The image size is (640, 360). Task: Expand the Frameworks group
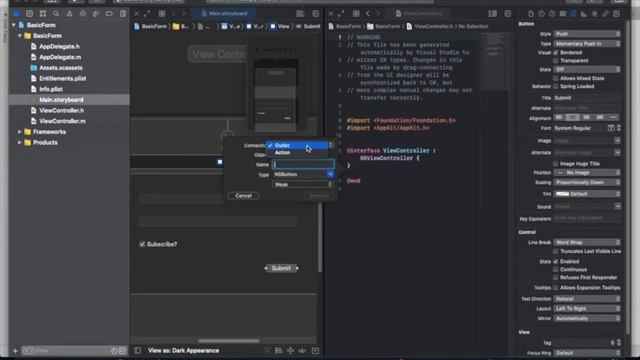pyautogui.click(x=20, y=132)
